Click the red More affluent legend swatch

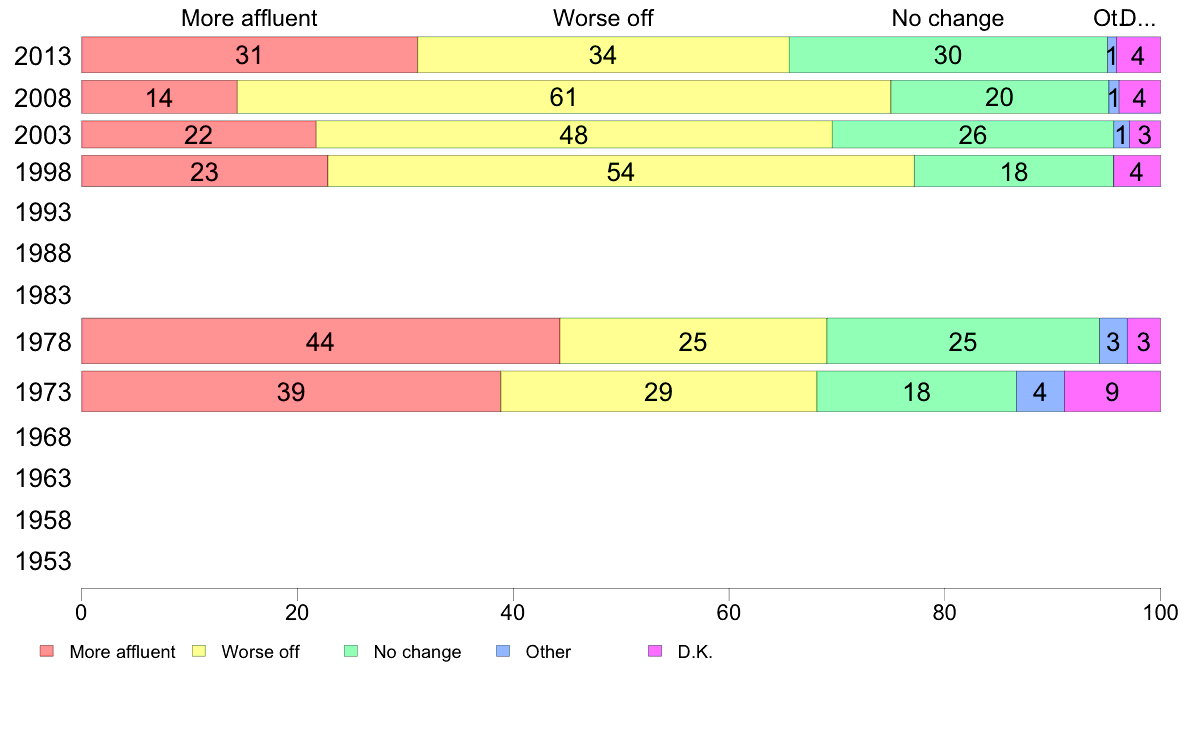coord(47,651)
